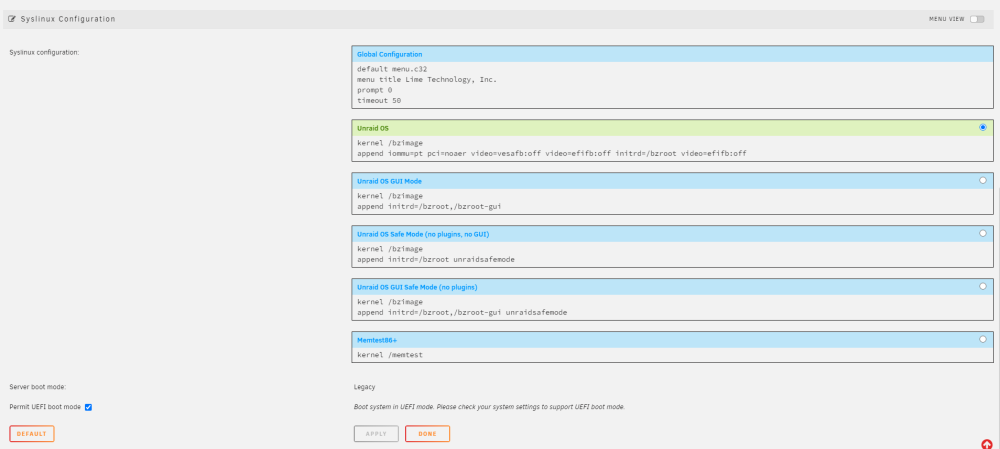Select Unraid OS Safe Mode (no plugins, no GUI) radio

coord(983,233)
